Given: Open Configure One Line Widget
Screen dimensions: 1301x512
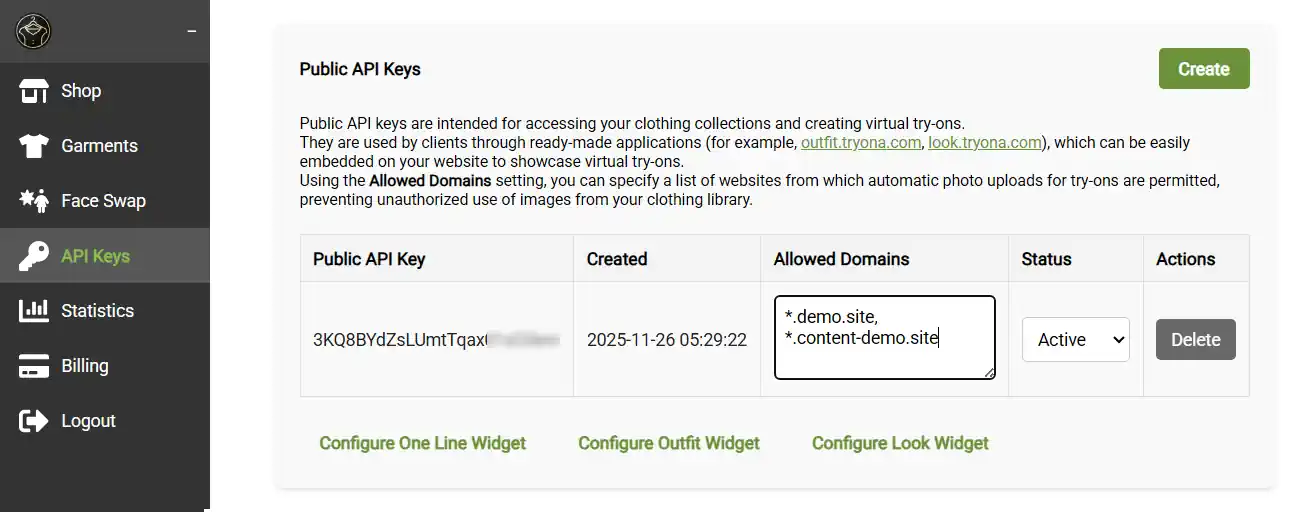Looking at the screenshot, I should coord(422,443).
